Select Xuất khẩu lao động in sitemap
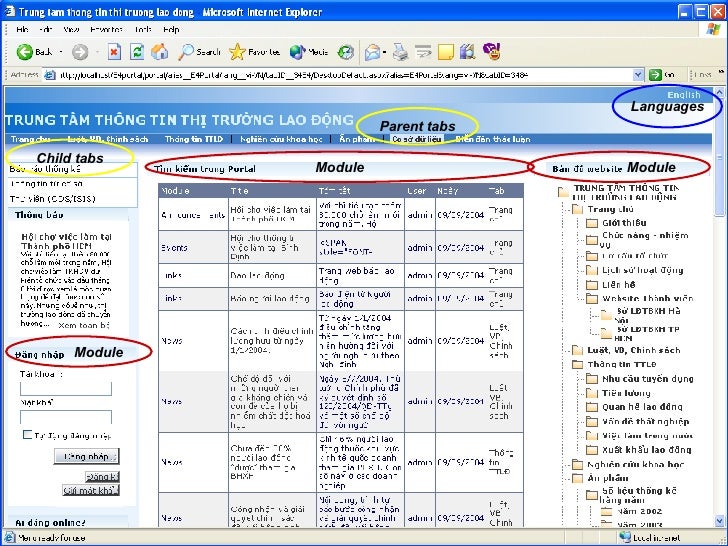 point(647,450)
